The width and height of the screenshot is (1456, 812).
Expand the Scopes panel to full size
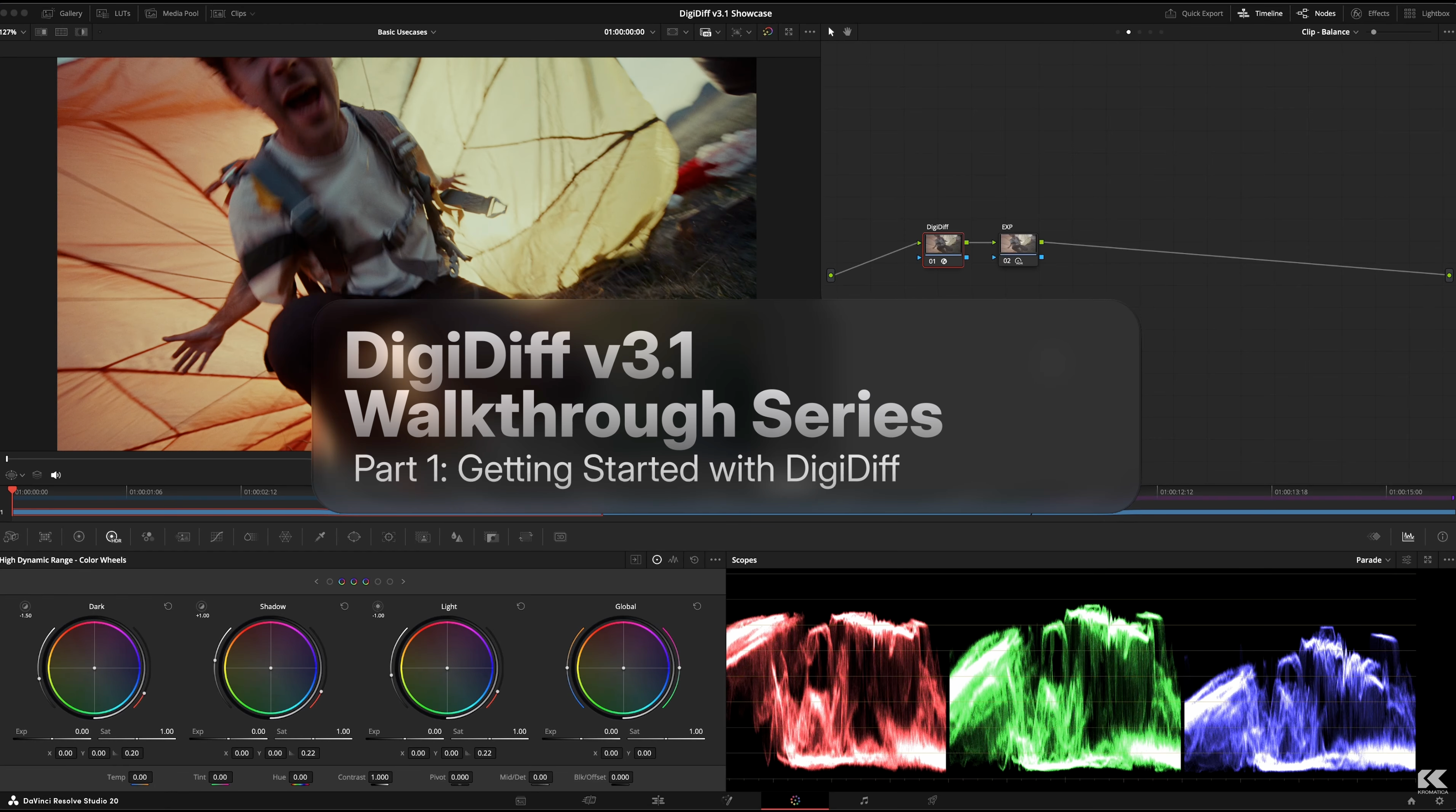(1428, 560)
